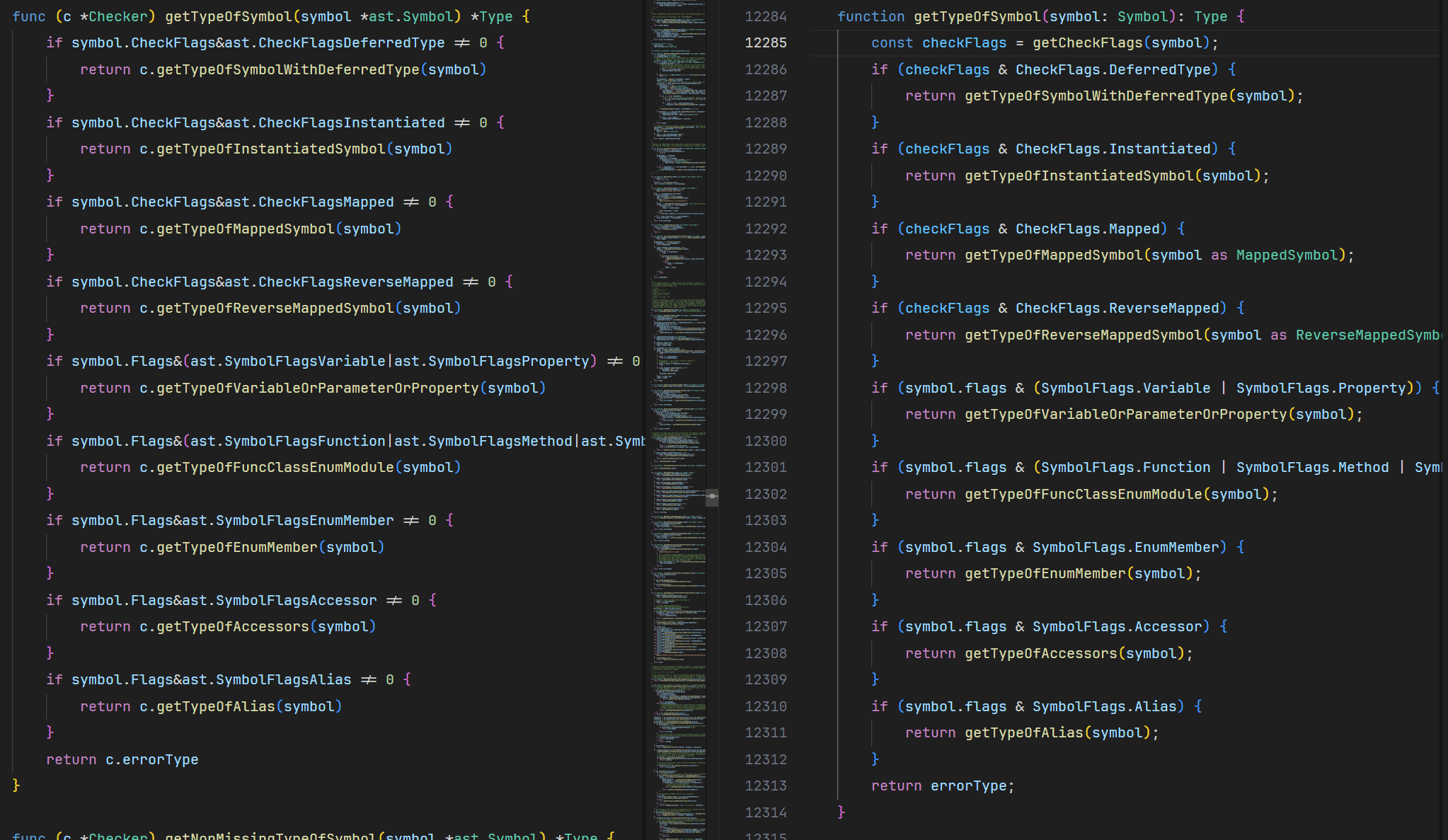Click ast.SymbolFlagsVariable in the Go pane
Image resolution: width=1448 pixels, height=840 pixels.
click(x=288, y=361)
